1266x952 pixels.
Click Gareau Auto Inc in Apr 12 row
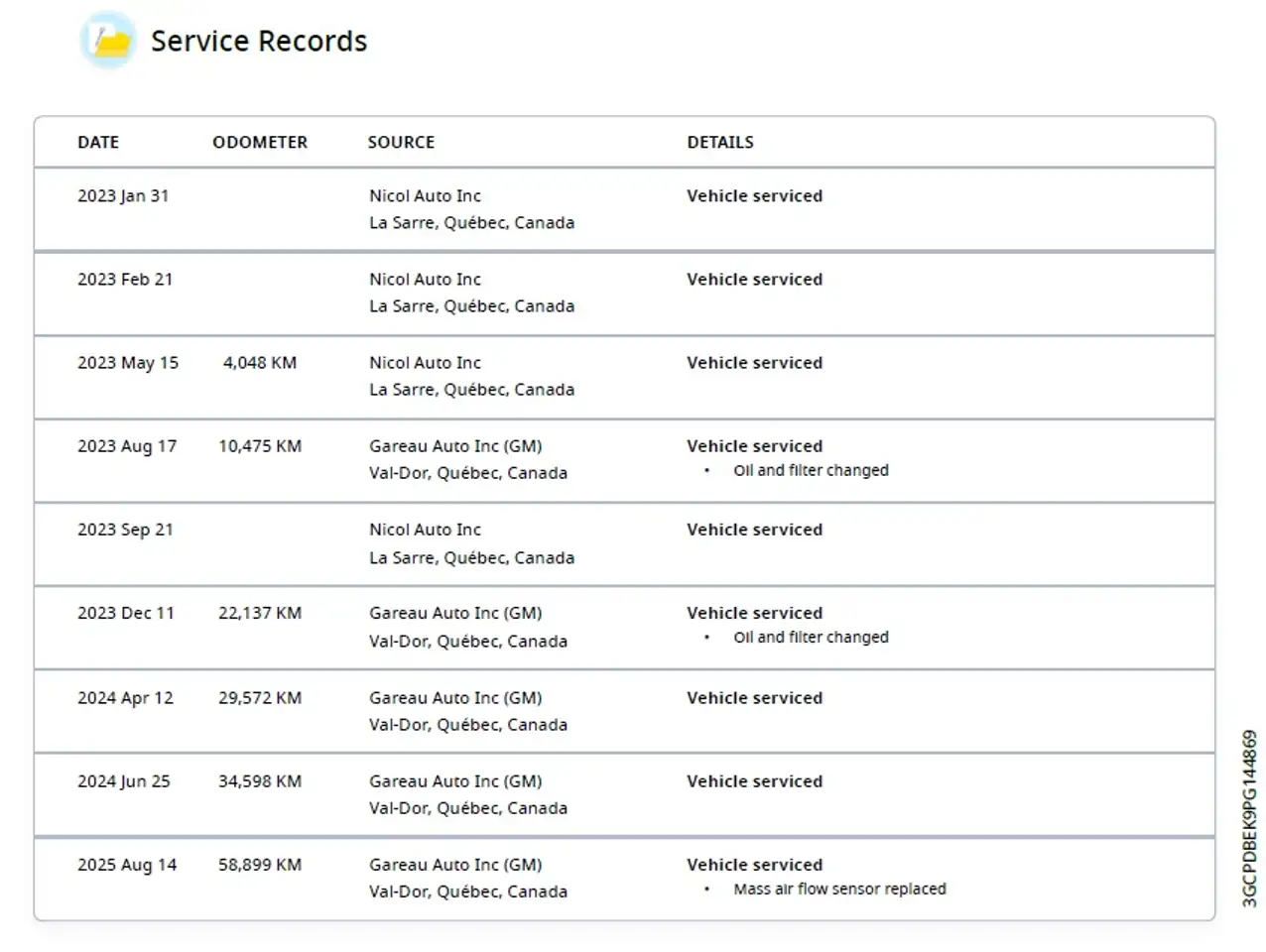click(x=455, y=698)
